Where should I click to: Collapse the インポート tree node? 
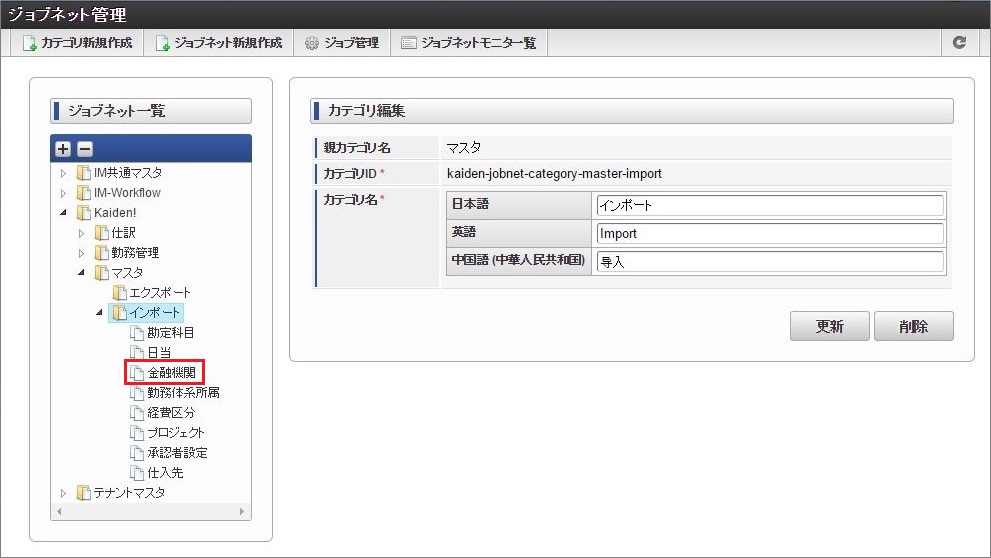[99, 312]
